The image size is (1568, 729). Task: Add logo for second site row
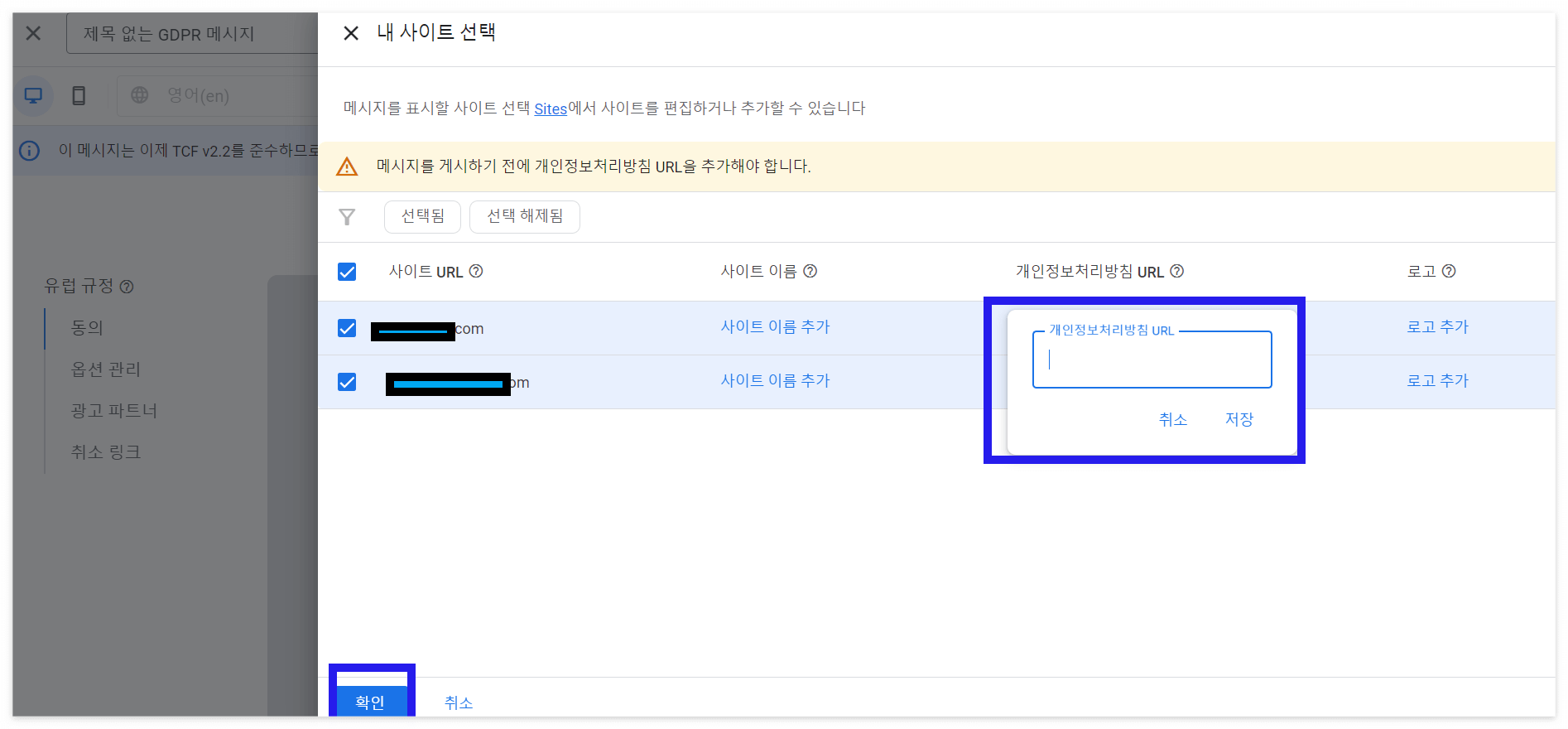point(1437,380)
